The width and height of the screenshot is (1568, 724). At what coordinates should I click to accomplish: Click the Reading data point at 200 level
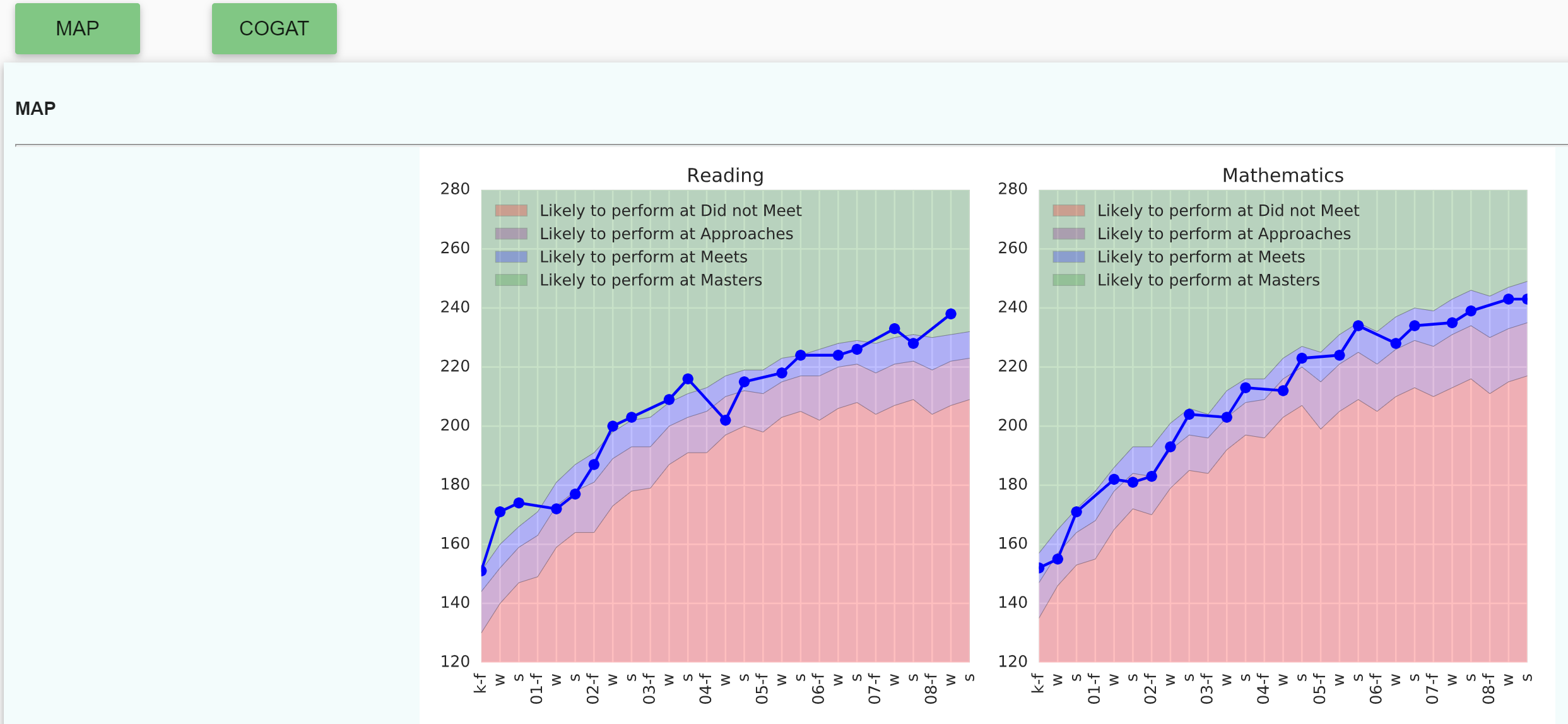[x=613, y=426]
